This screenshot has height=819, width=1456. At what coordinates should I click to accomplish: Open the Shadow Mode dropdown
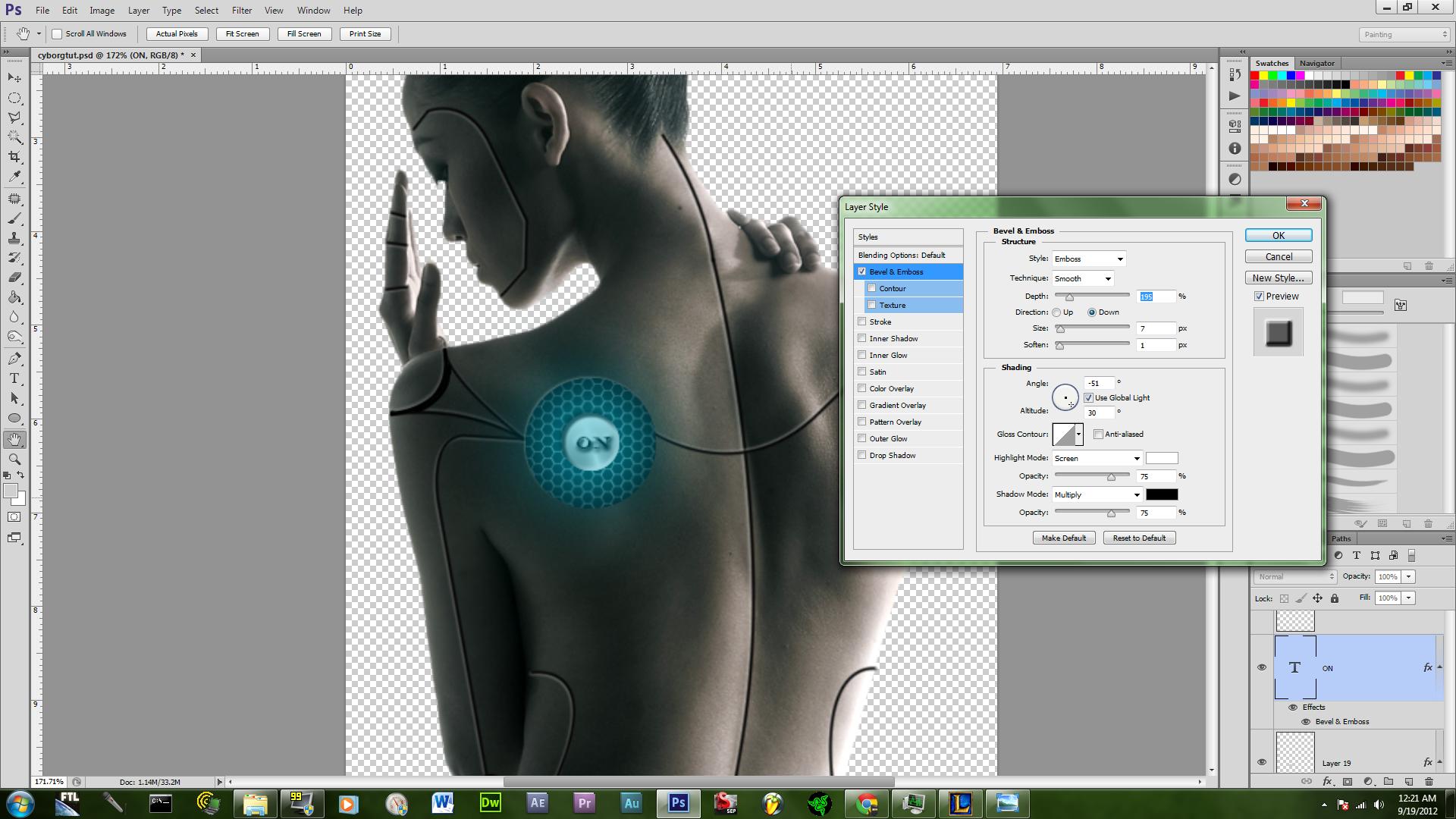click(1097, 494)
